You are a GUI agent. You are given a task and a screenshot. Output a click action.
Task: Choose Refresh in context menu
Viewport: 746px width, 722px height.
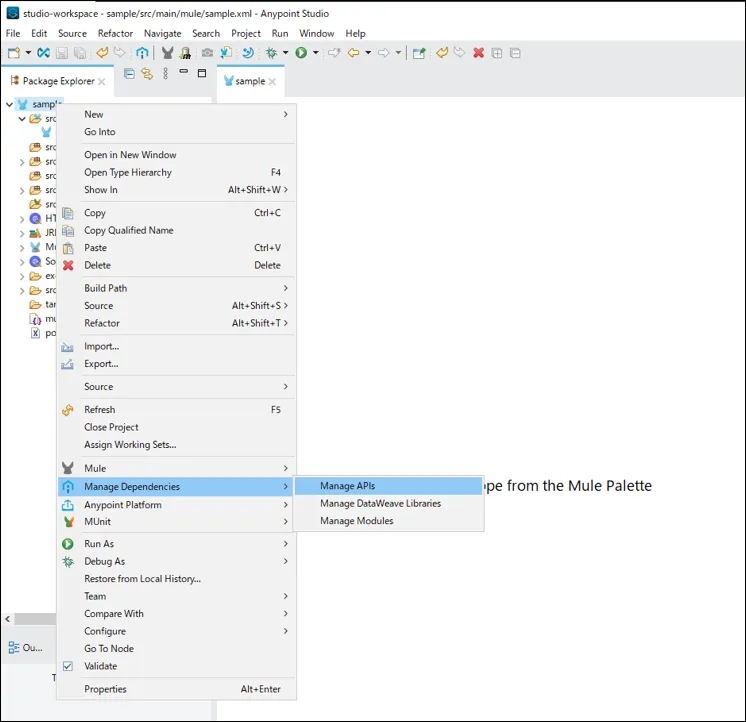point(177,410)
